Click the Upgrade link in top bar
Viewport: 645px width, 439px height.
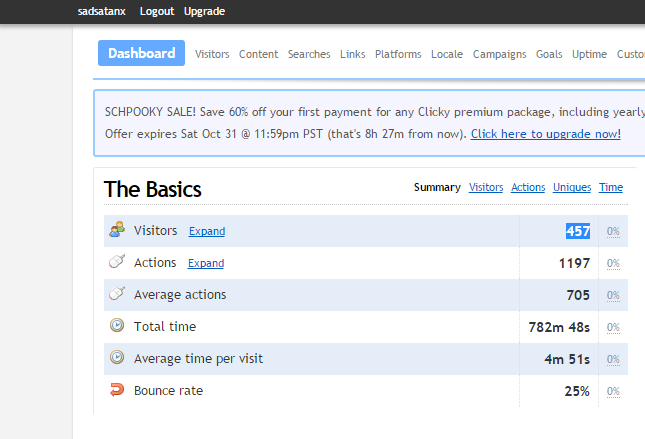coord(205,11)
